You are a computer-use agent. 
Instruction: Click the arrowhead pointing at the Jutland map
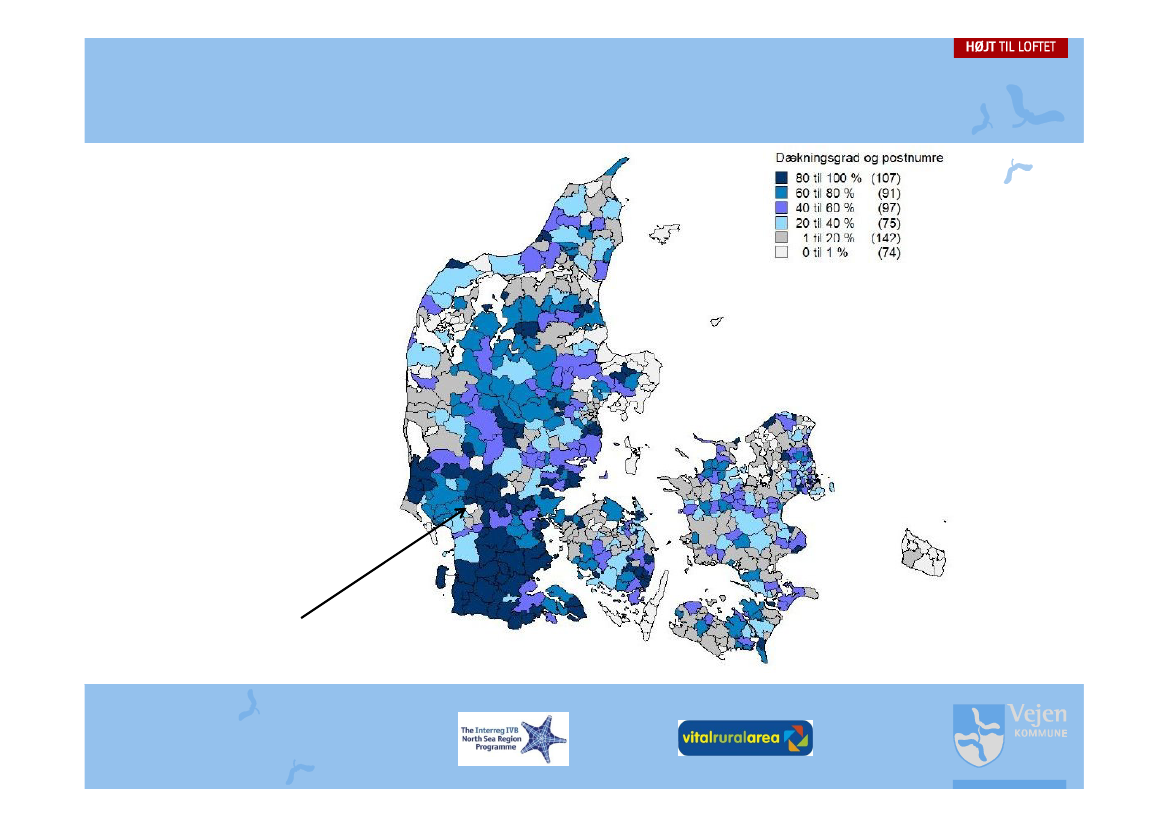click(x=462, y=511)
